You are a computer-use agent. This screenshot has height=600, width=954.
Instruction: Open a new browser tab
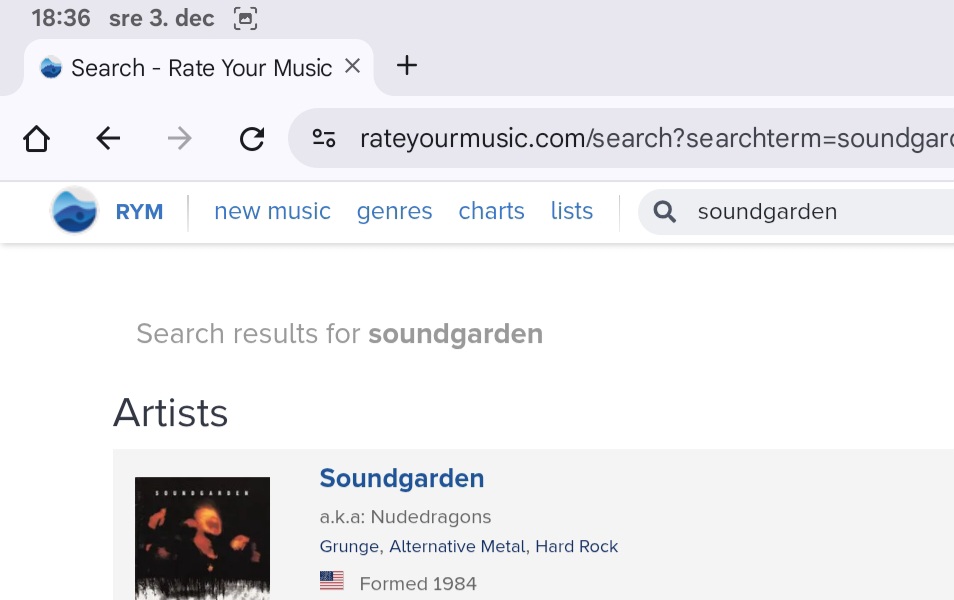pos(407,66)
